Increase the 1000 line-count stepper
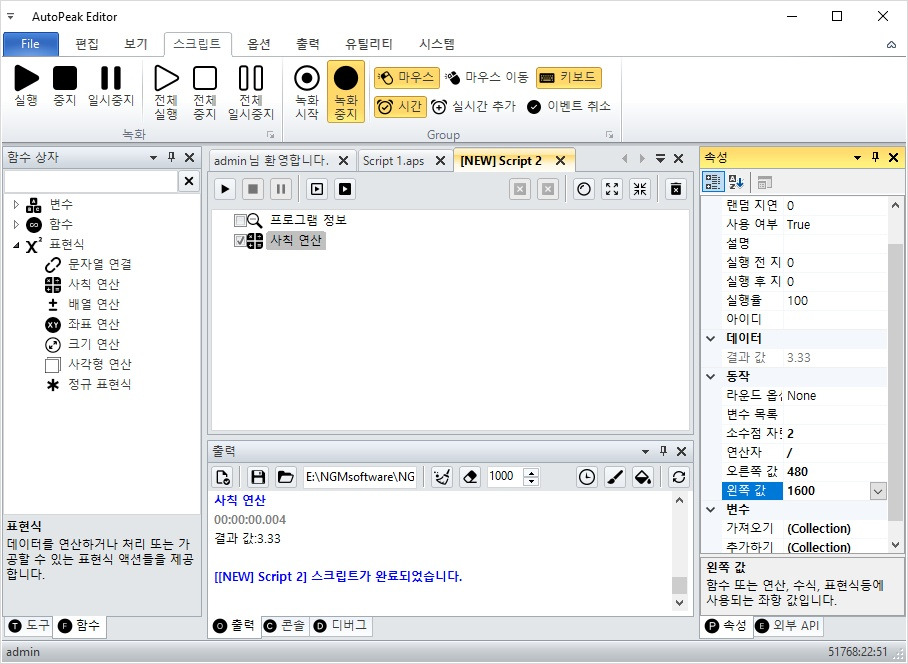Image resolution: width=908 pixels, height=664 pixels. [531, 472]
